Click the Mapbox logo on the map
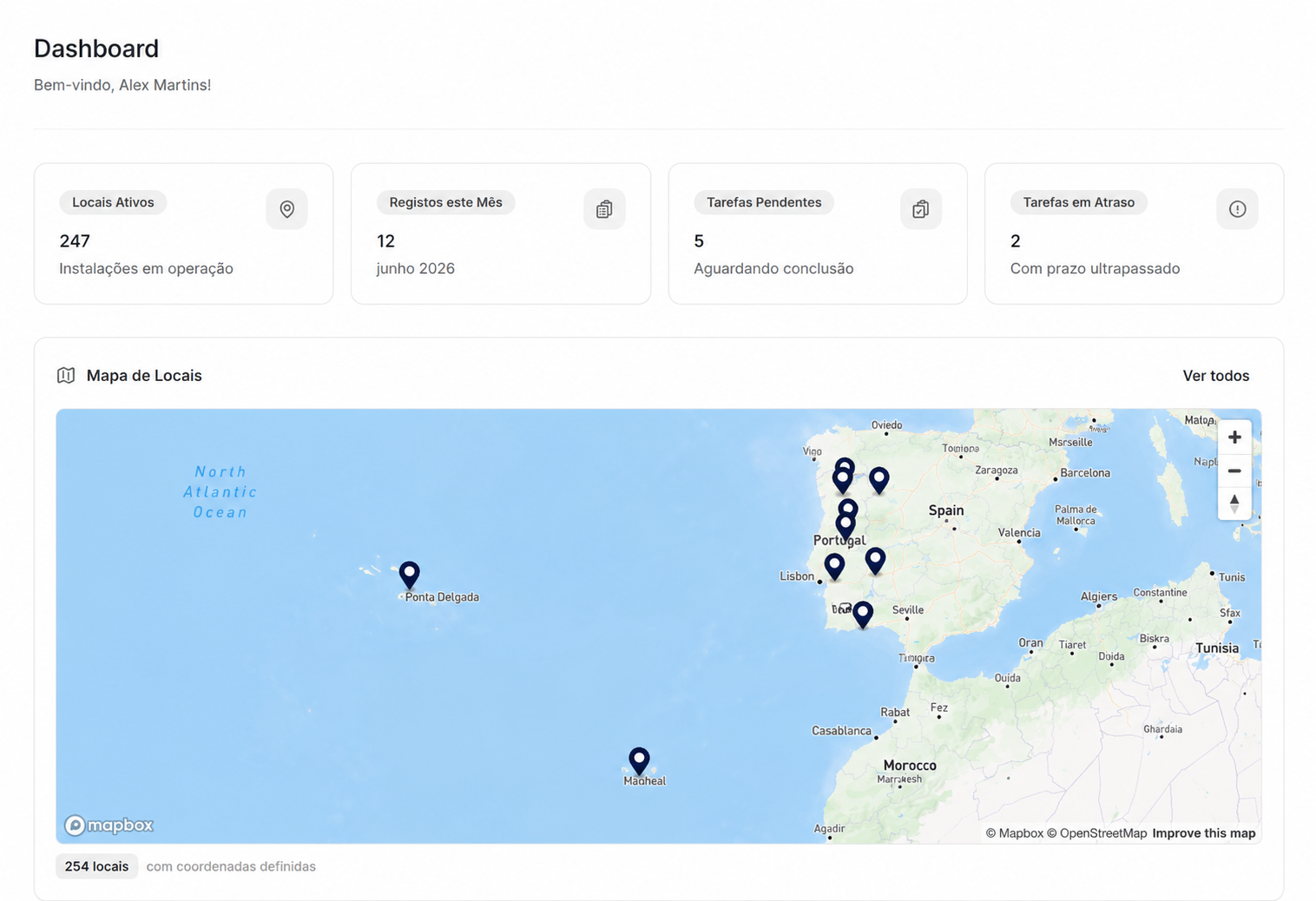Screen dimensions: 1316x901 pyautogui.click(x=109, y=825)
